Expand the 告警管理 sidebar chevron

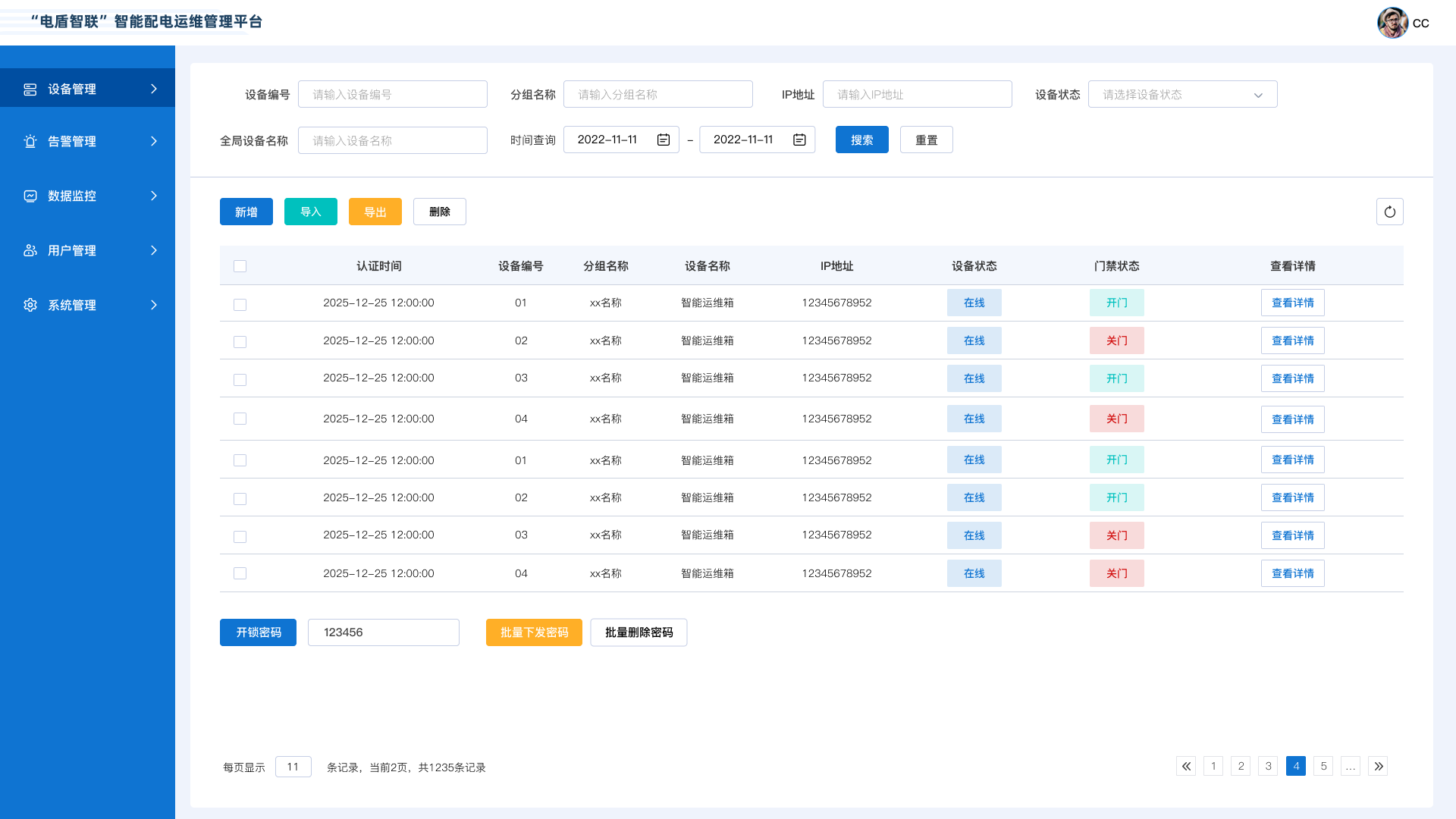coord(155,142)
